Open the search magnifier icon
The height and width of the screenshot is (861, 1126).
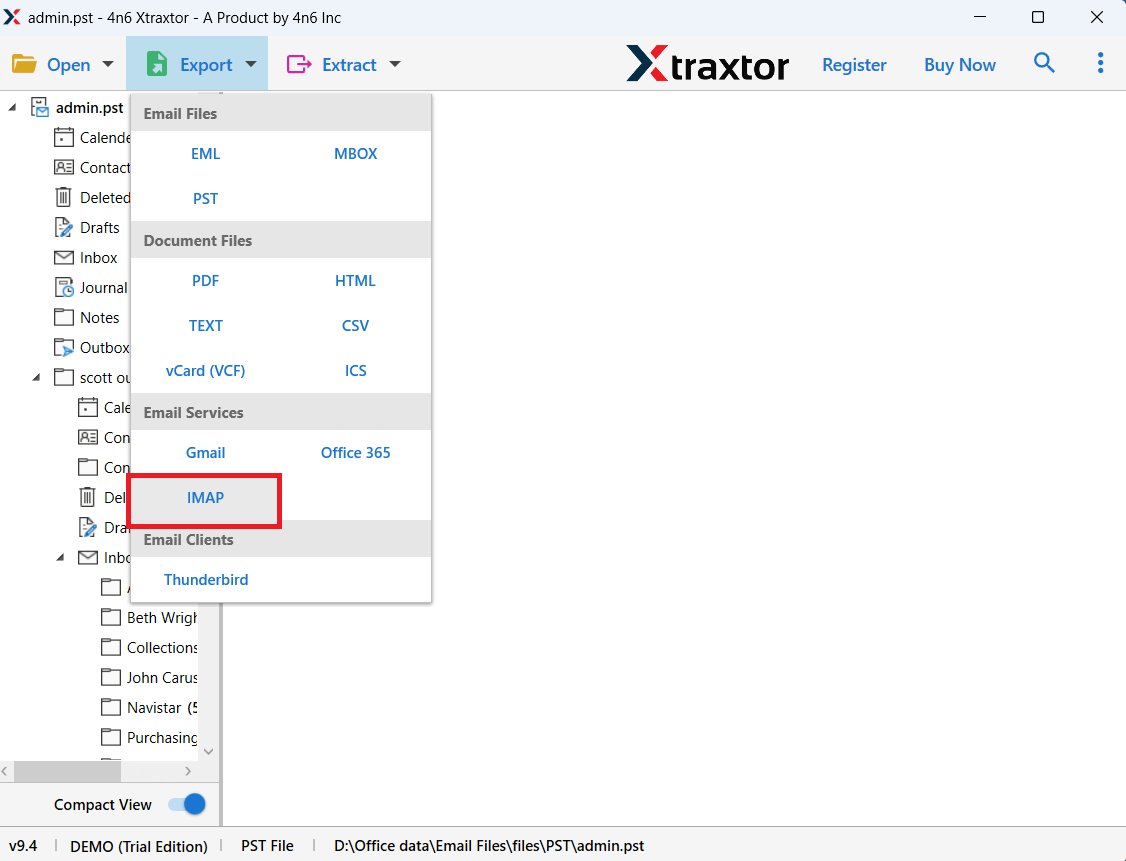click(1044, 63)
